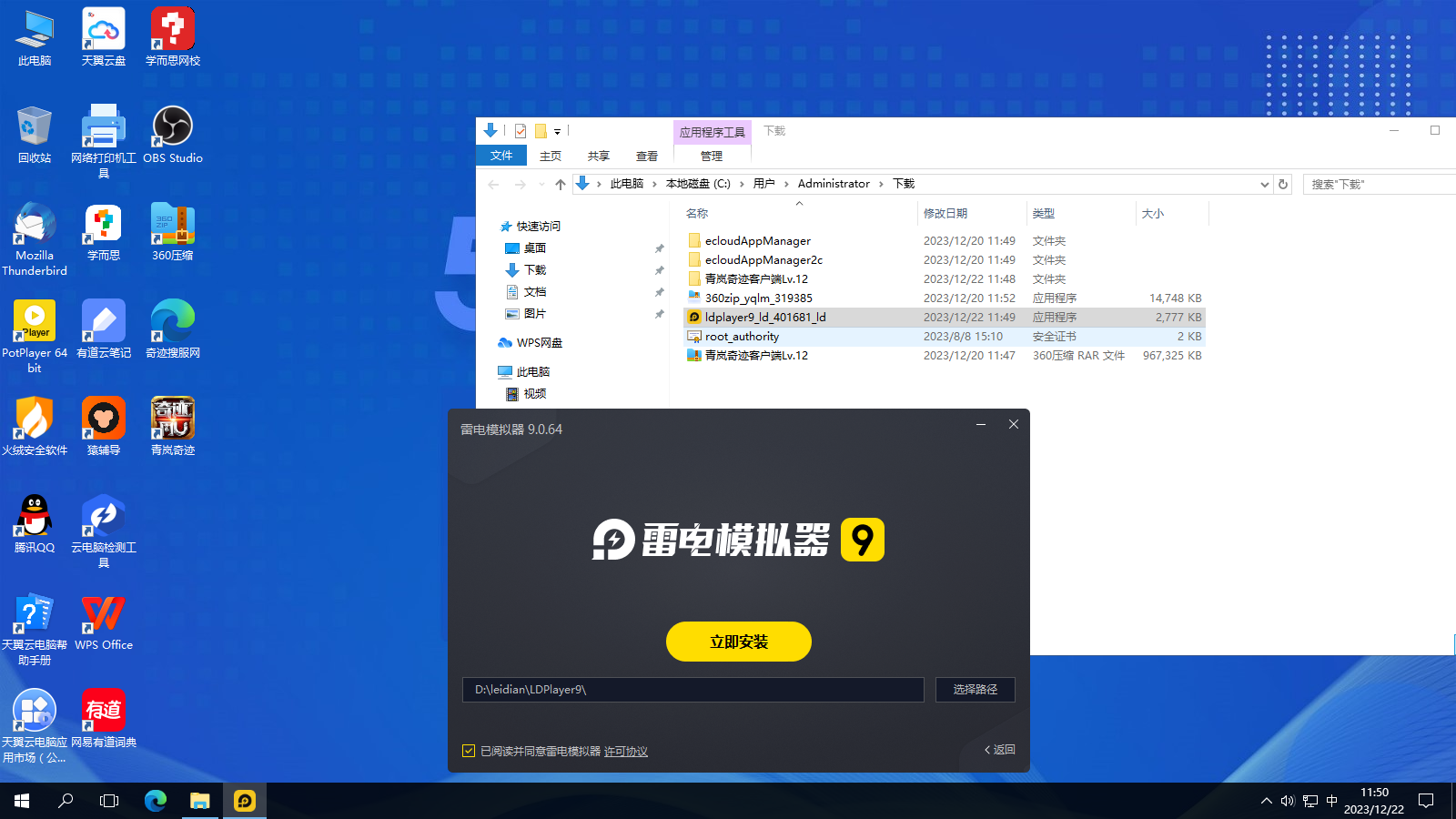Open the 文件 tab in Explorer
The image size is (1456, 819).
(x=501, y=156)
